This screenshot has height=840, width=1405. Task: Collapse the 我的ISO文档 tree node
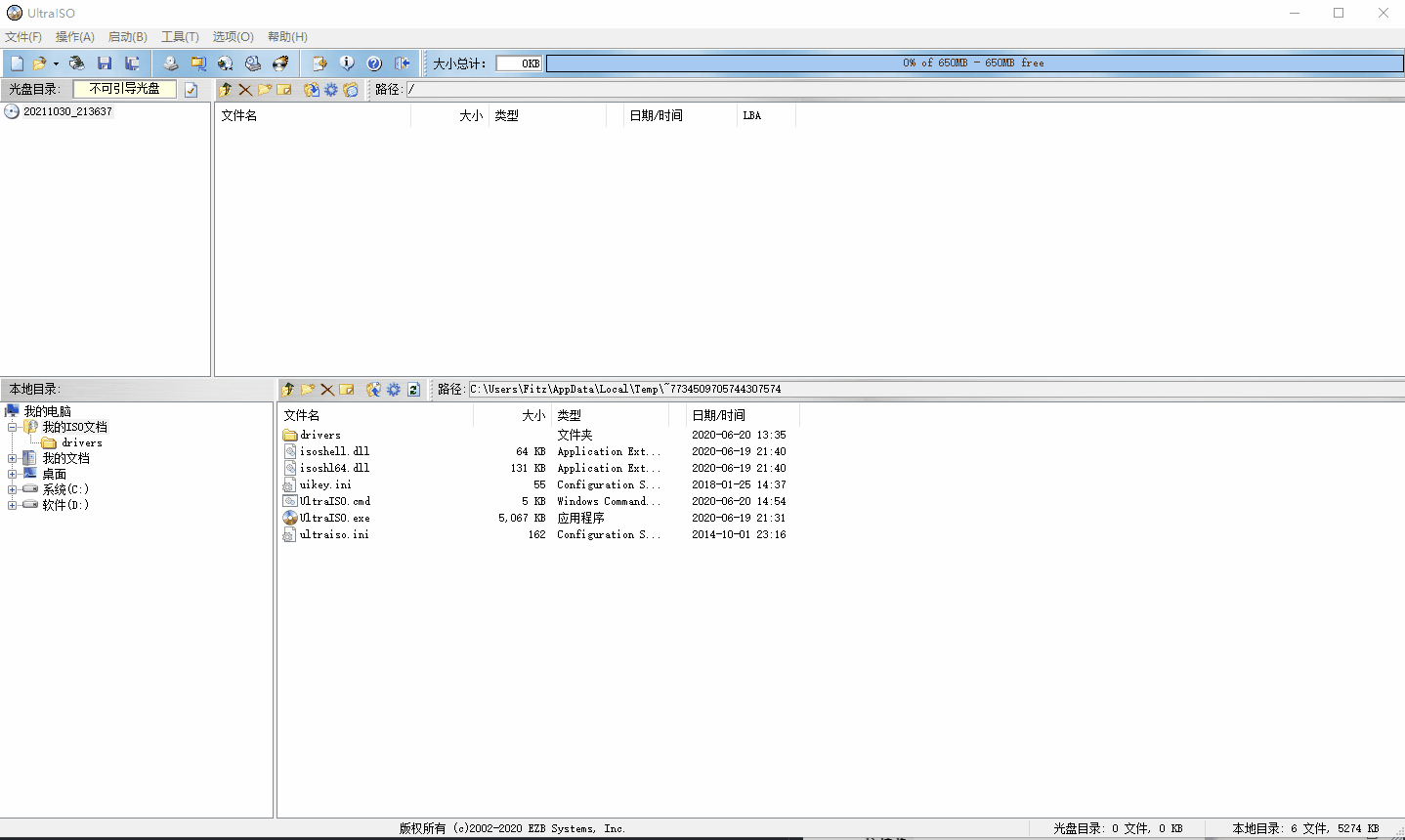[12, 427]
